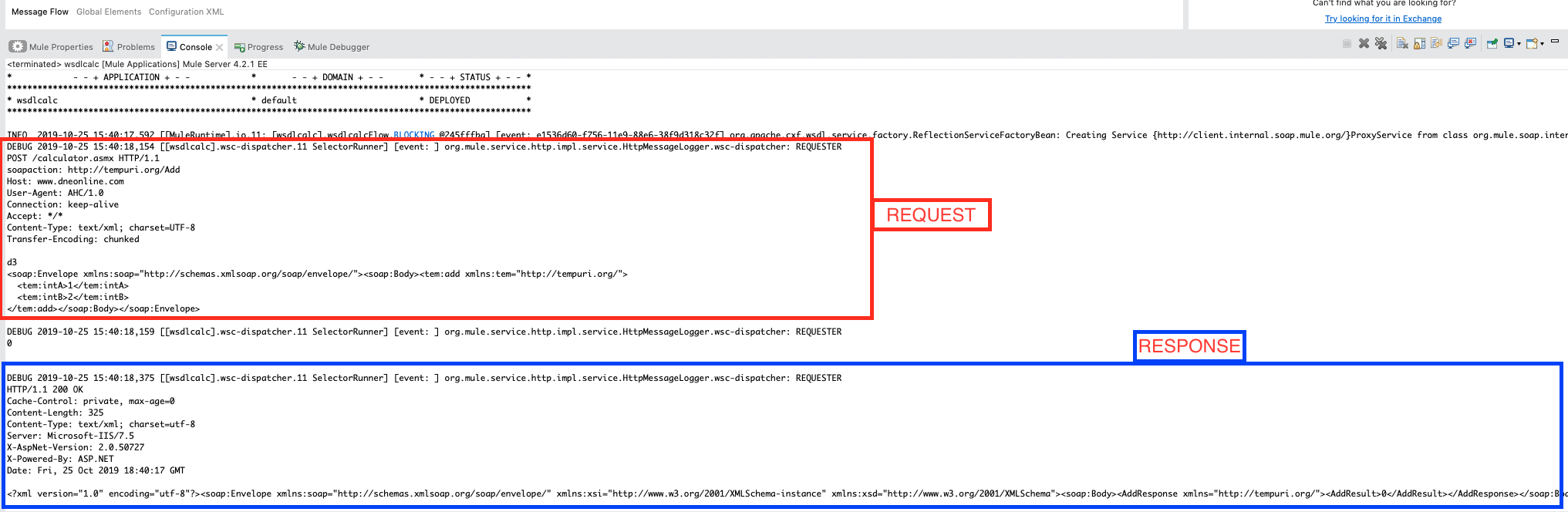Clear the console output
The height and width of the screenshot is (512, 1568).
click(1402, 43)
